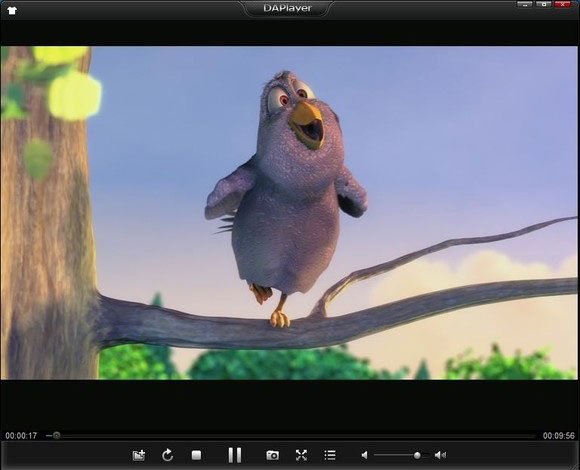The image size is (580, 470).
Task: Close the DAPlayer window
Action: coord(563,4)
